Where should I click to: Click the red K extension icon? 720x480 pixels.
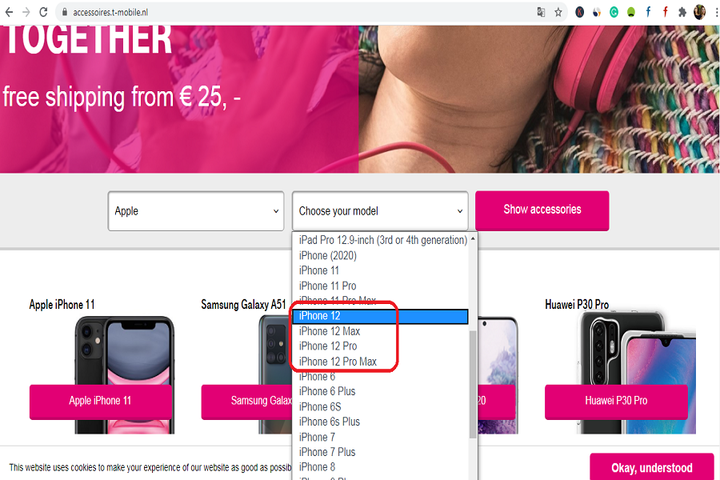pyautogui.click(x=579, y=12)
